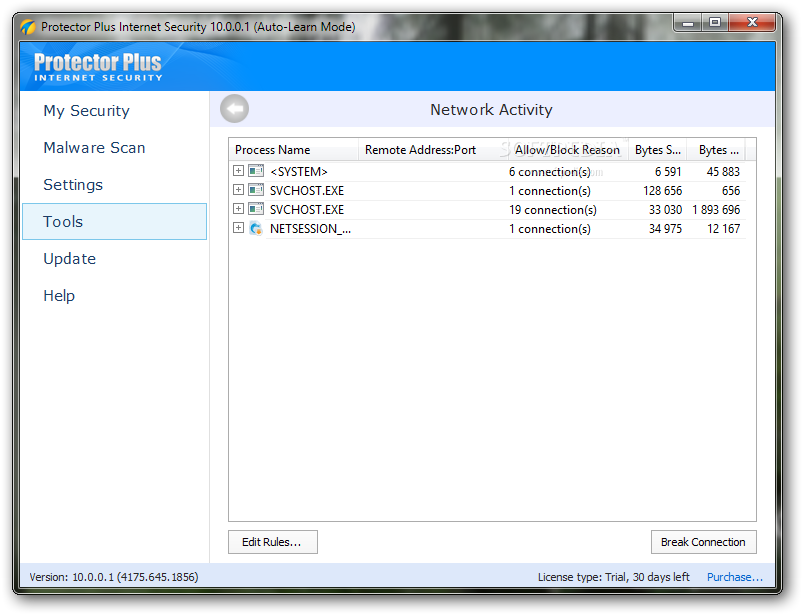Click the "128 656" bytes value
Image resolution: width=803 pixels, height=615 pixels.
coord(662,190)
